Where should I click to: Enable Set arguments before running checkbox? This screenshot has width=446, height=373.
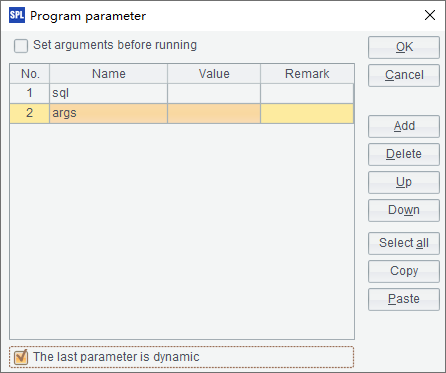point(21,46)
